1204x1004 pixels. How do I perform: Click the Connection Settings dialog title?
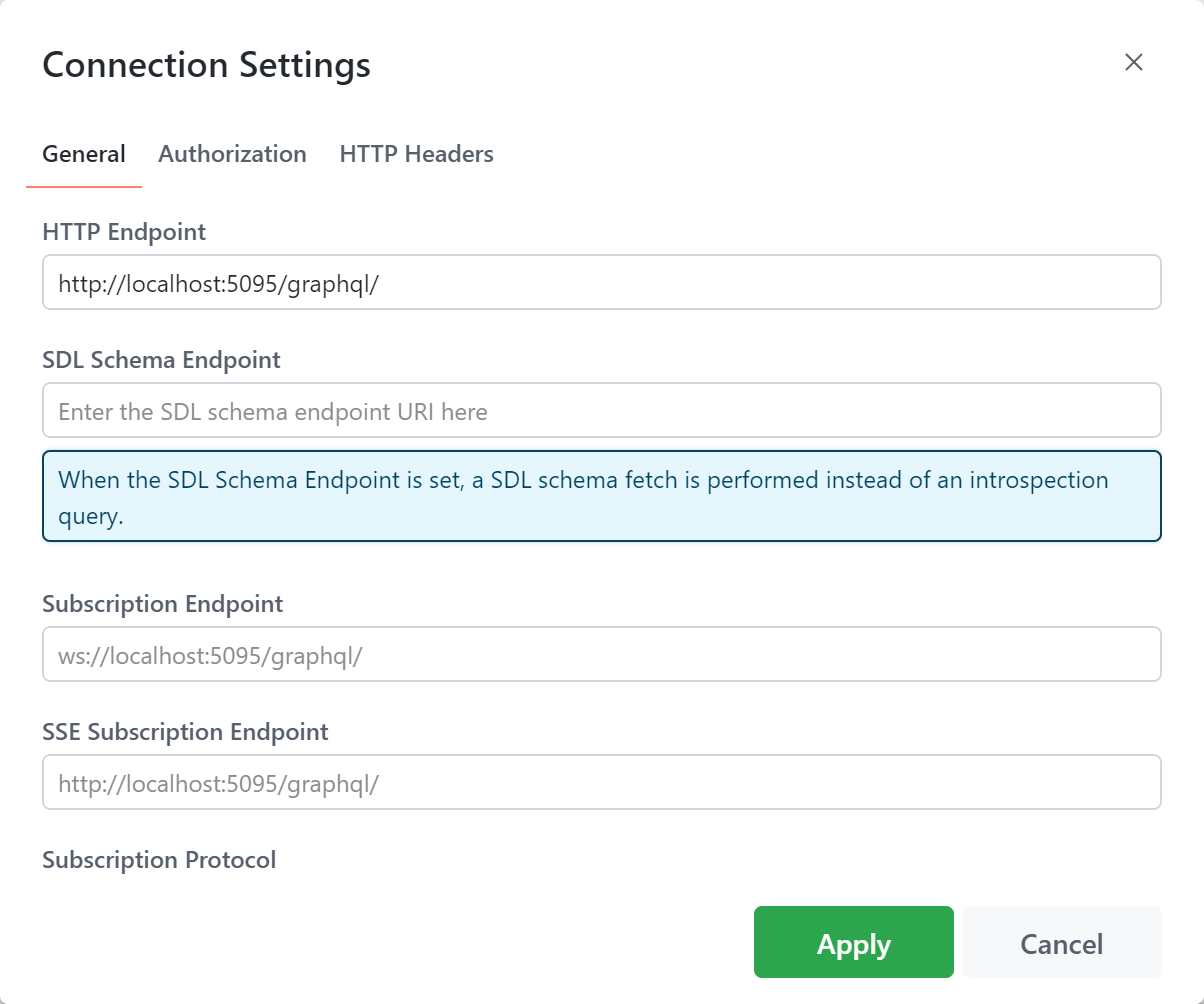tap(206, 65)
